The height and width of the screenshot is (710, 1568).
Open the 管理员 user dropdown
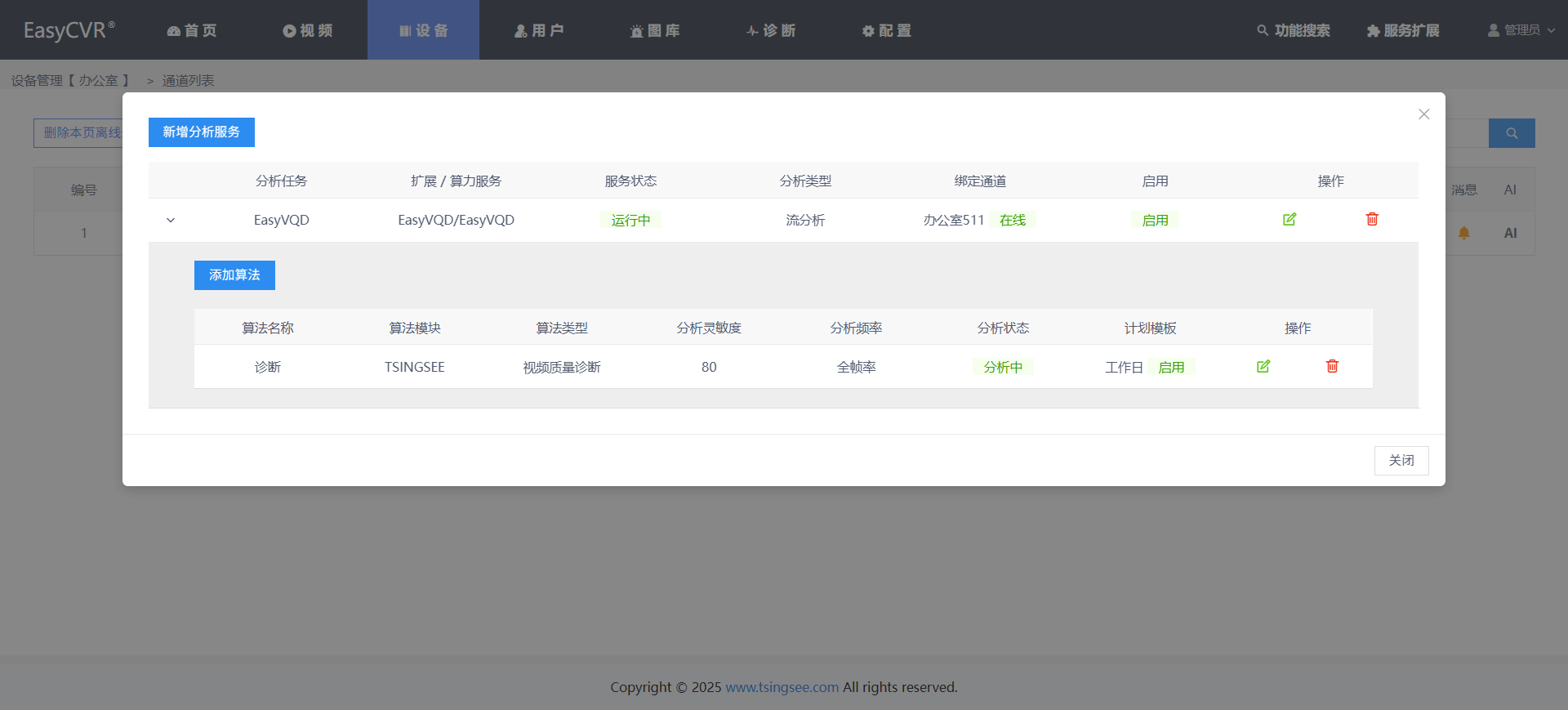pos(1521,30)
